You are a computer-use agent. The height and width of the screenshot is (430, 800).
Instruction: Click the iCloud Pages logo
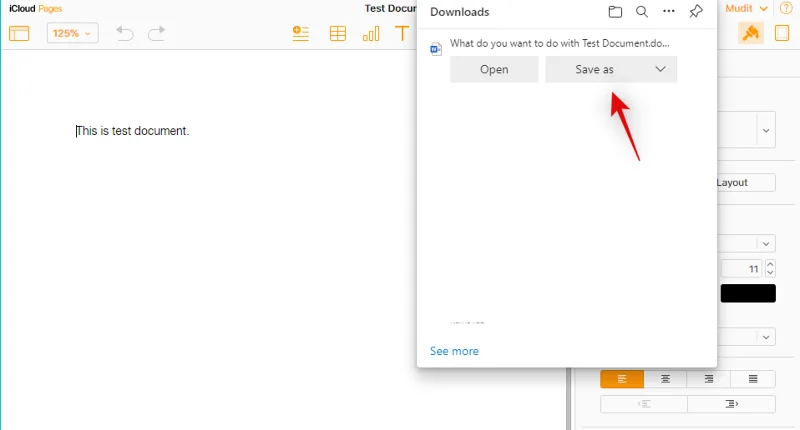click(x=35, y=9)
